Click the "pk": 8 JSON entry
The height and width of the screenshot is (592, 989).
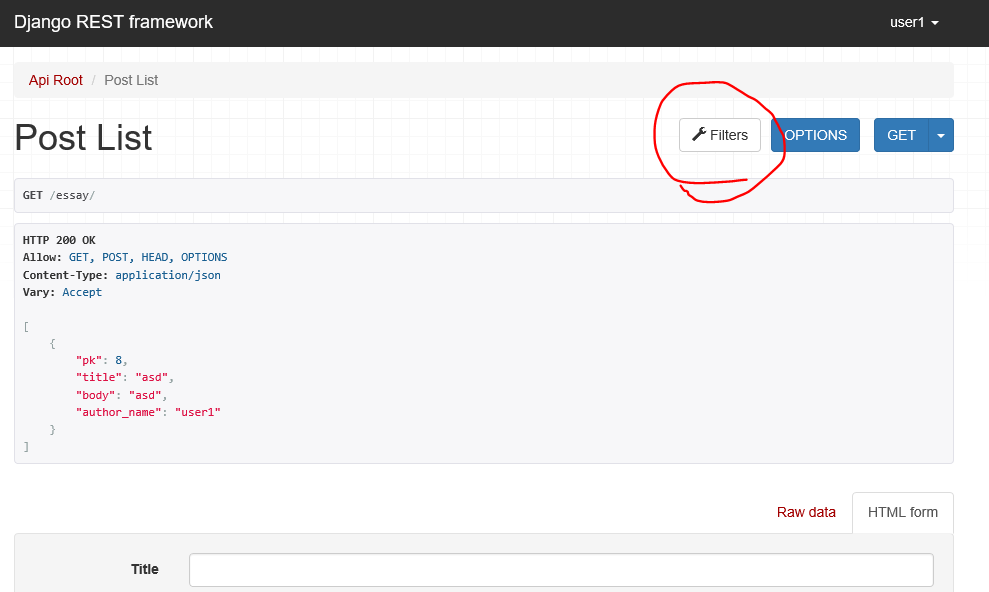click(x=102, y=360)
